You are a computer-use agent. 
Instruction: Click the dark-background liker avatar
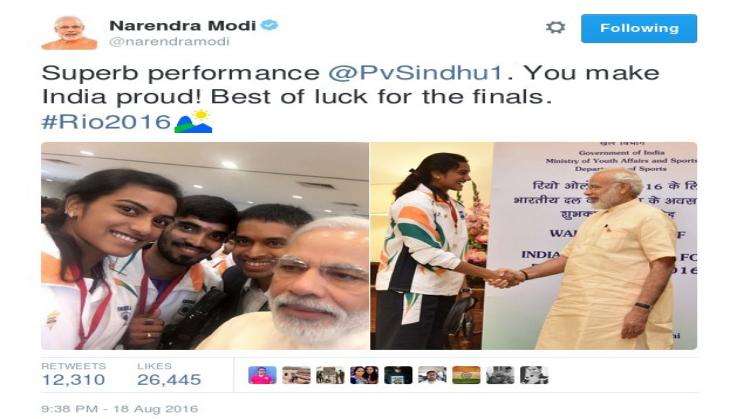[398, 375]
